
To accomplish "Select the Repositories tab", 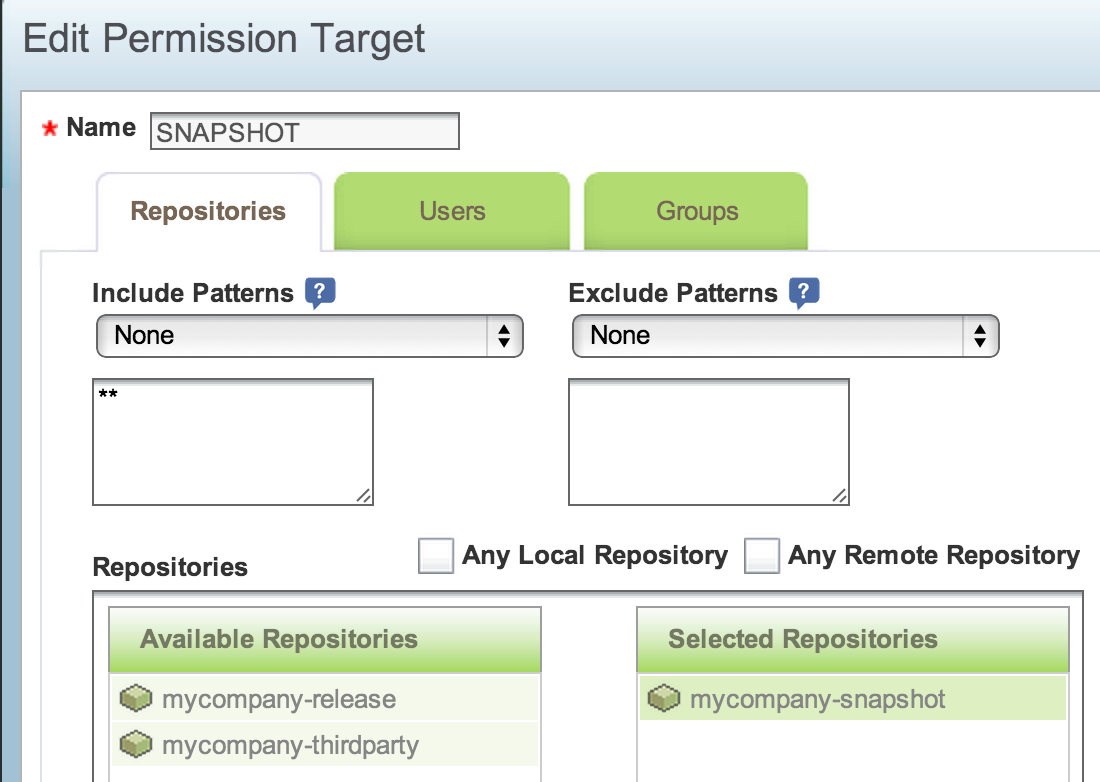I will point(208,211).
